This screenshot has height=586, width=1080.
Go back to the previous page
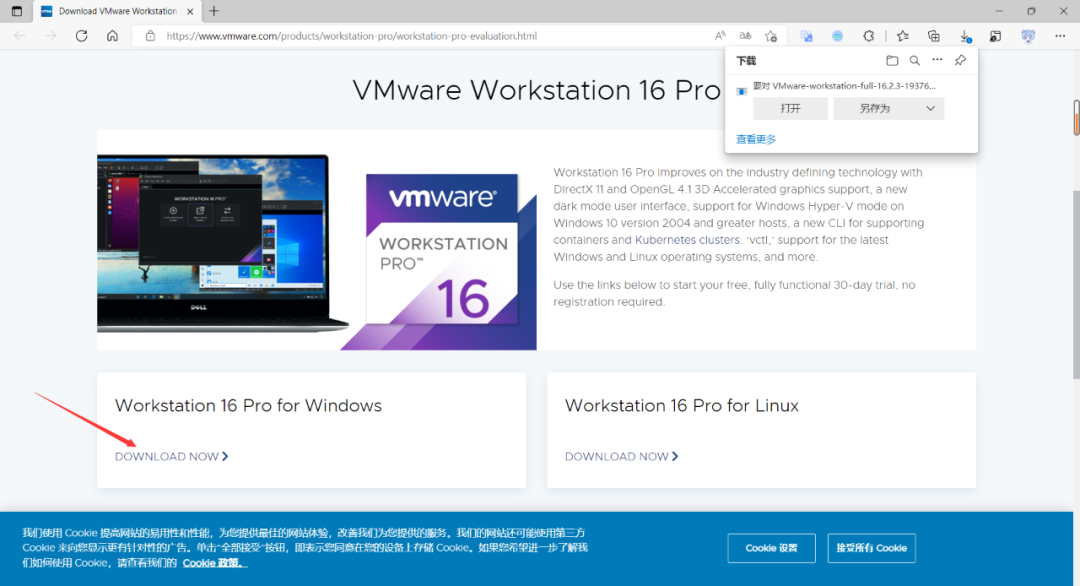point(19,36)
